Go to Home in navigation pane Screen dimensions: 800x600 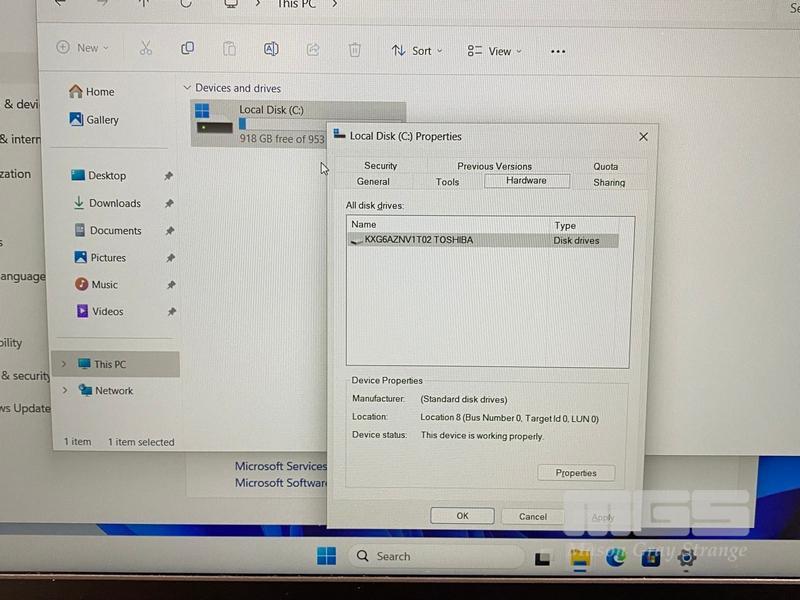(x=92, y=91)
